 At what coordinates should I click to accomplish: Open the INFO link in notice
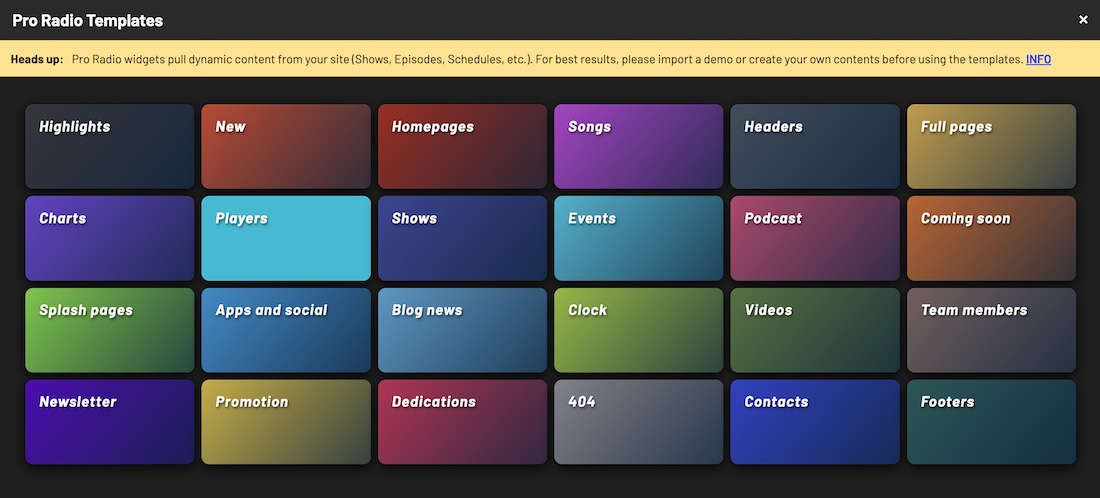pyautogui.click(x=1038, y=60)
